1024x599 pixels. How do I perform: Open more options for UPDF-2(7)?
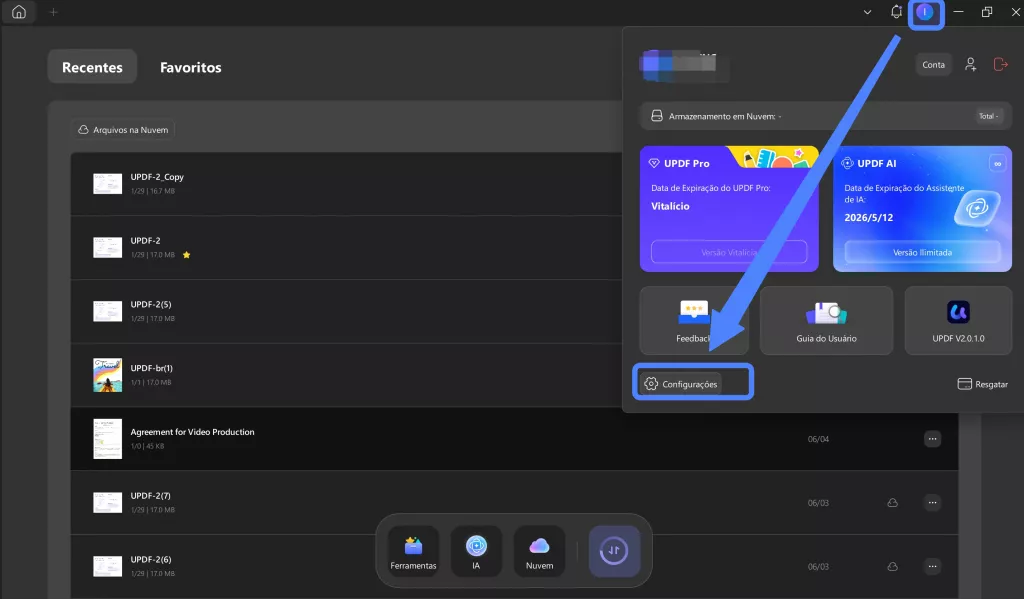[x=933, y=502]
